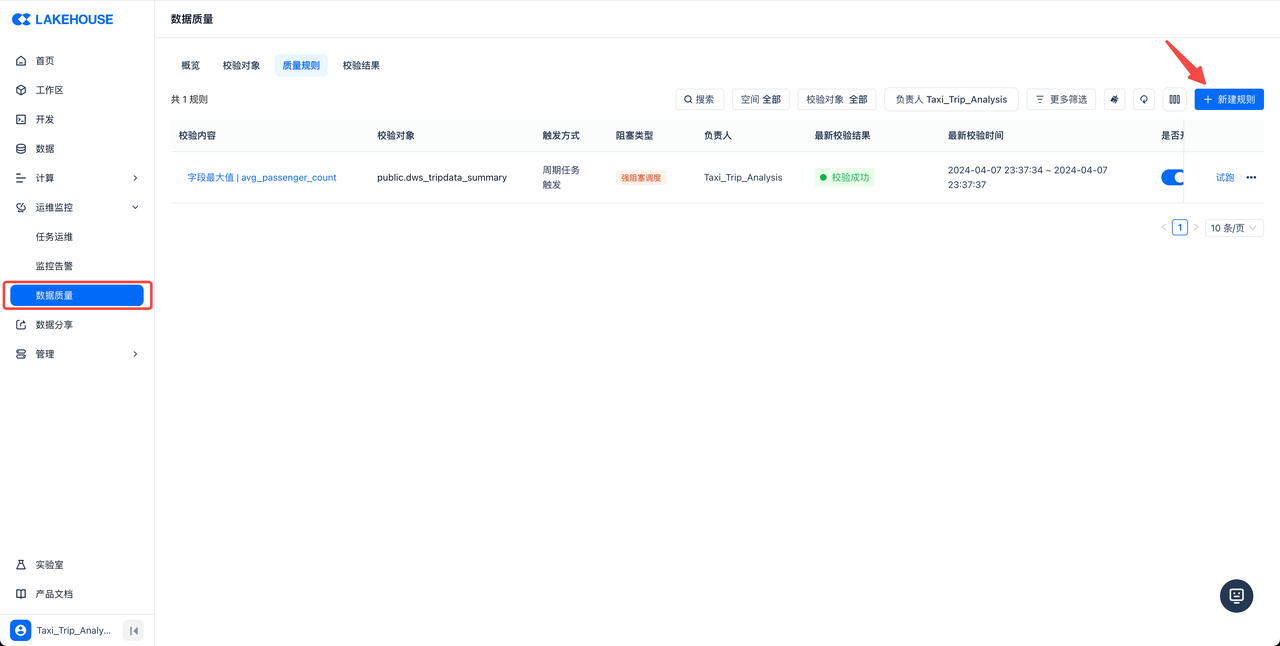Click the LAKEHOUSE logo
Viewport: 1280px width, 646px height.
coord(62,19)
